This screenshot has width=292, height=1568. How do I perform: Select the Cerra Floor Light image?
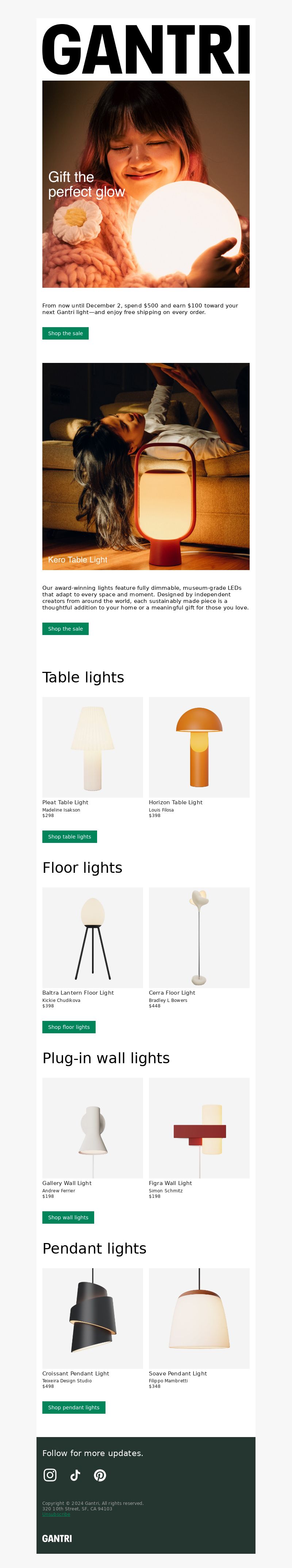coord(199,937)
